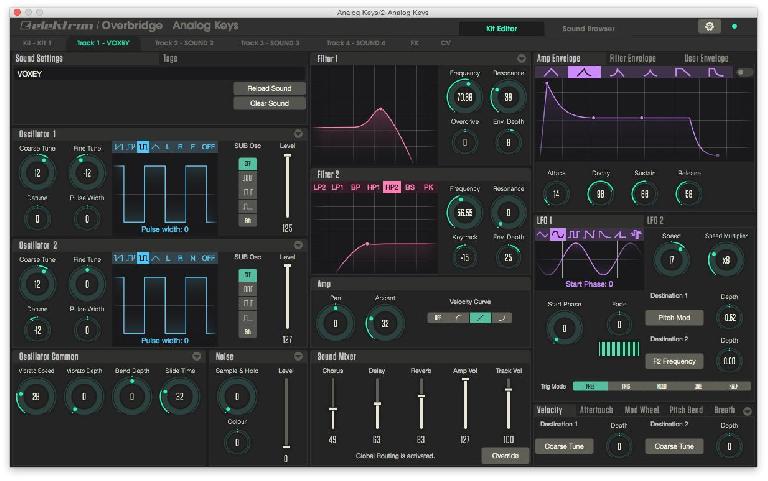Open the settings gear icon
This screenshot has height=481, width=768.
click(x=709, y=26)
